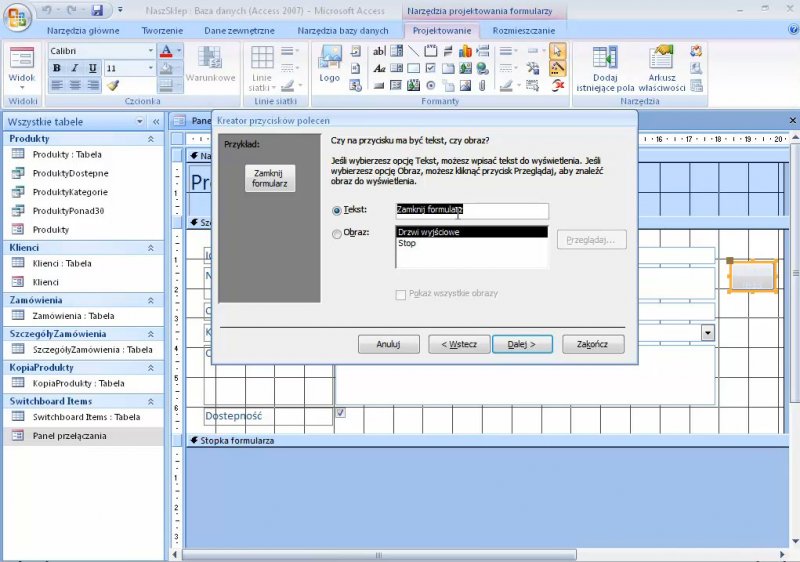Click the Office button logo
Viewport: 800px width, 562px height.
coord(19,17)
